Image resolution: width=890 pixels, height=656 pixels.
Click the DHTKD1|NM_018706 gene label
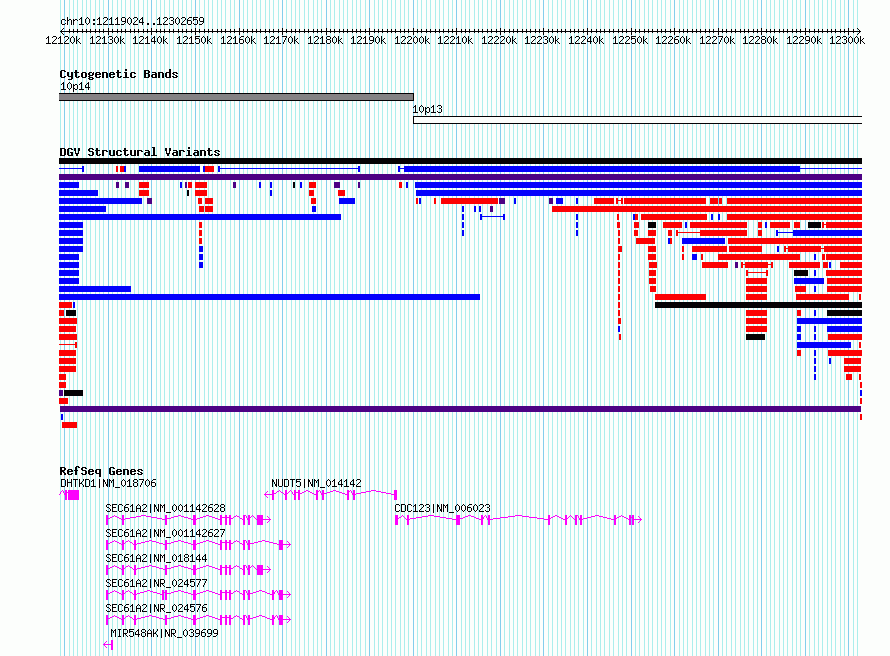(108, 483)
